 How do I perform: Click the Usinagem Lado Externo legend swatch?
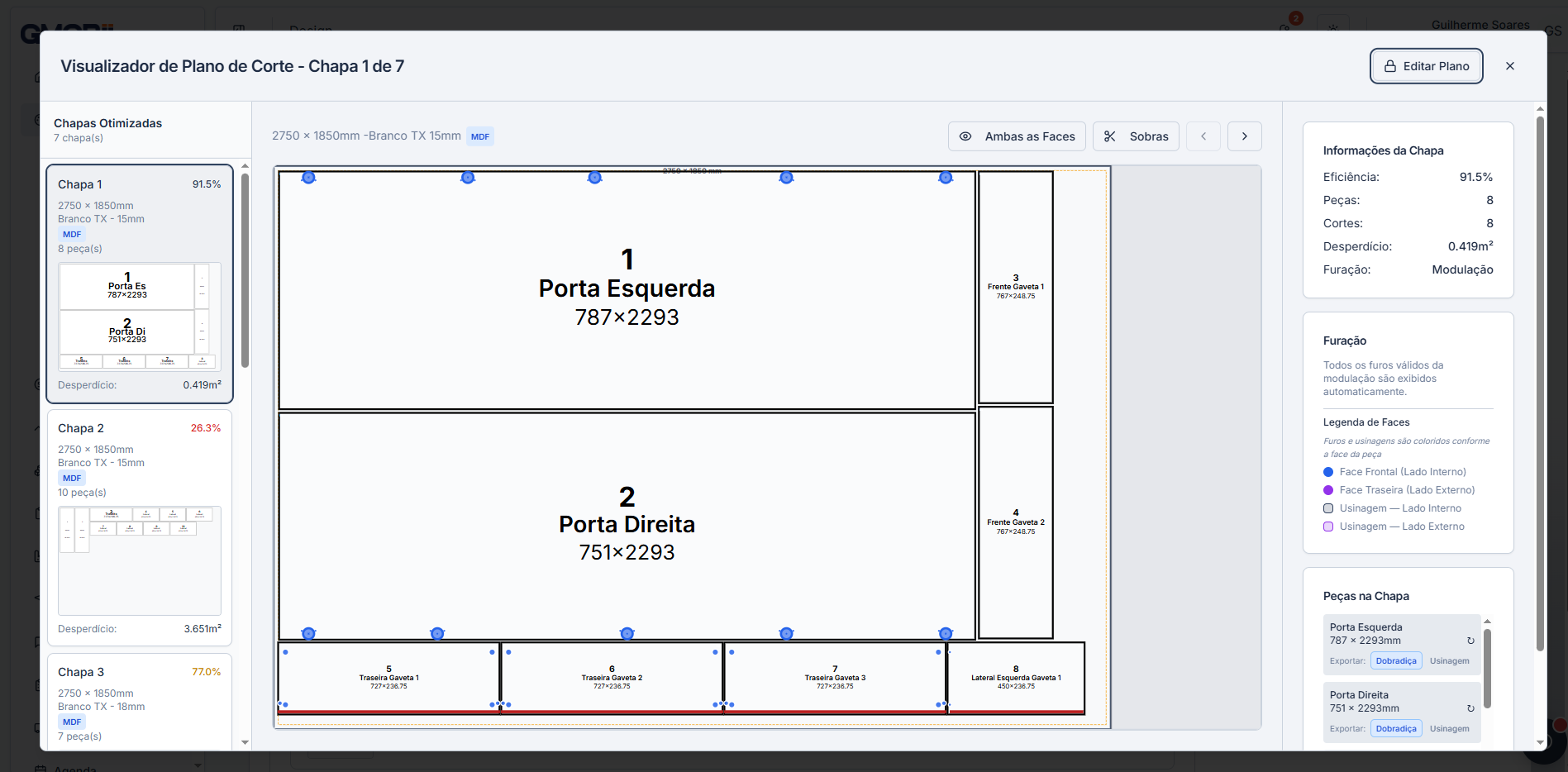1328,527
